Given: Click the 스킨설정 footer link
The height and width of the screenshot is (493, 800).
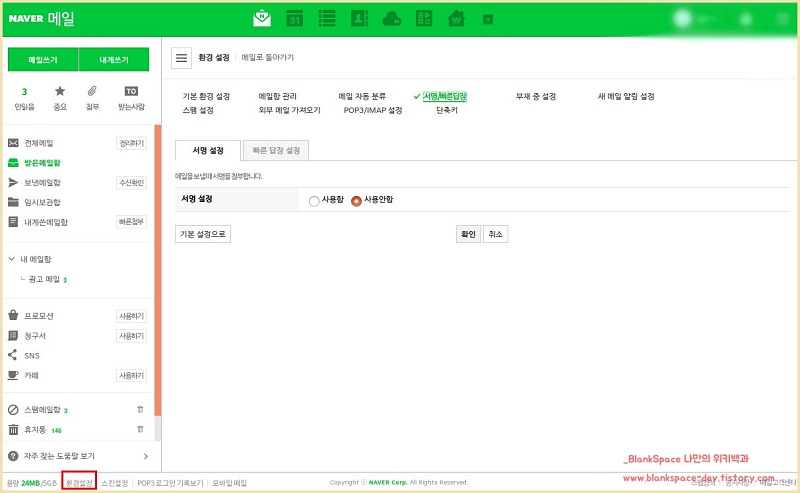Looking at the screenshot, I should coord(115,483).
